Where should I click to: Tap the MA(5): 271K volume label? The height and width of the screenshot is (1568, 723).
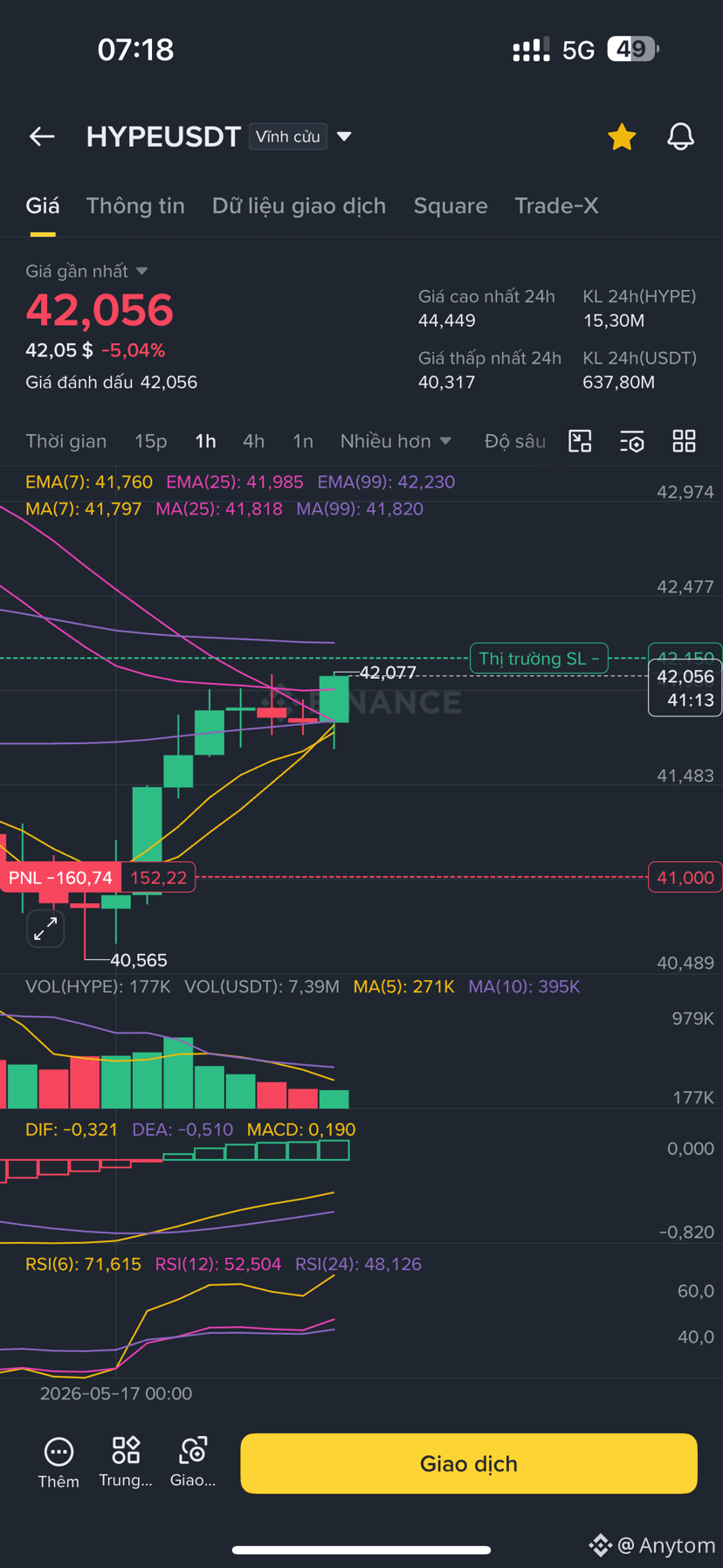tap(403, 987)
